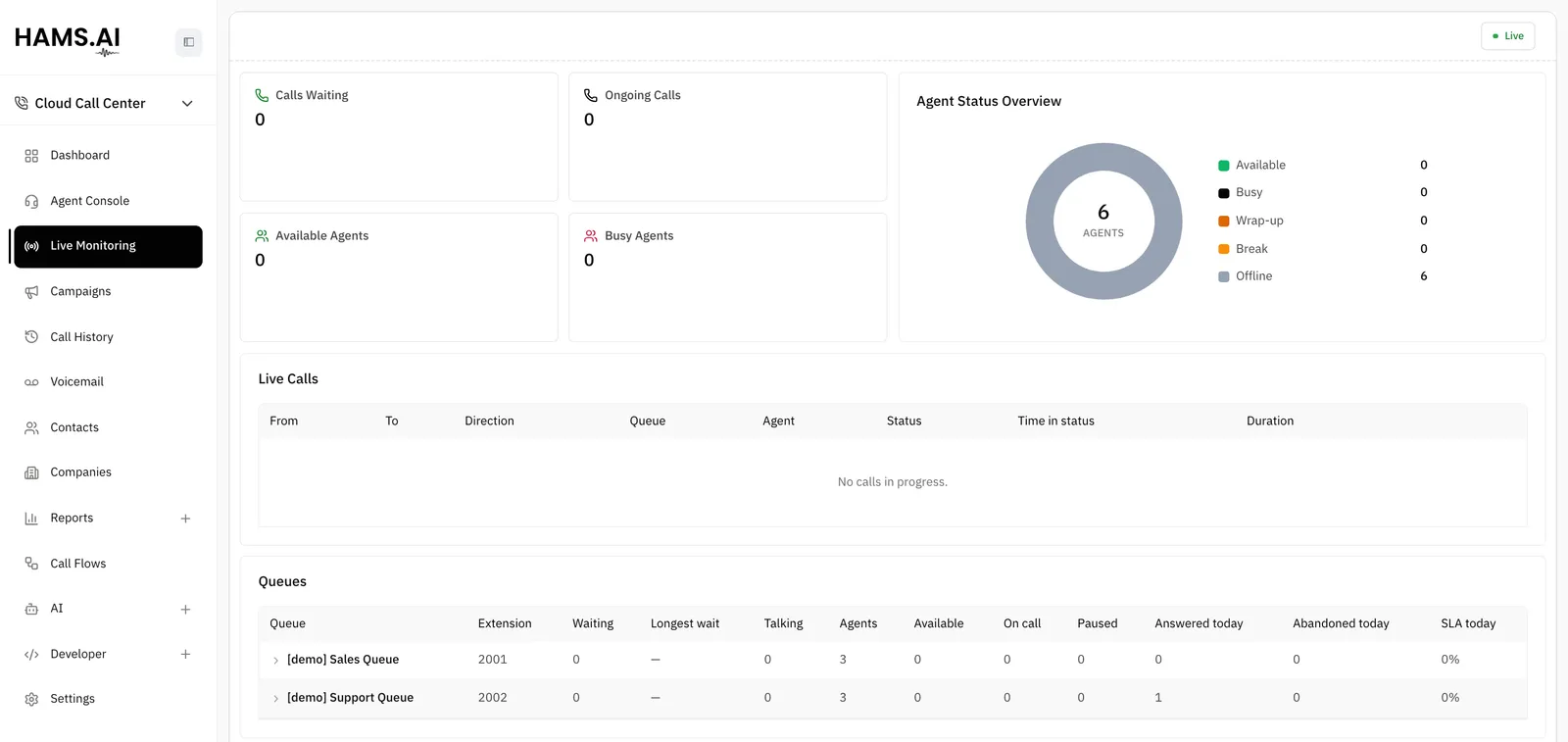Viewport: 1568px width, 742px height.
Task: Open the Campaigns page
Action: 108,292
